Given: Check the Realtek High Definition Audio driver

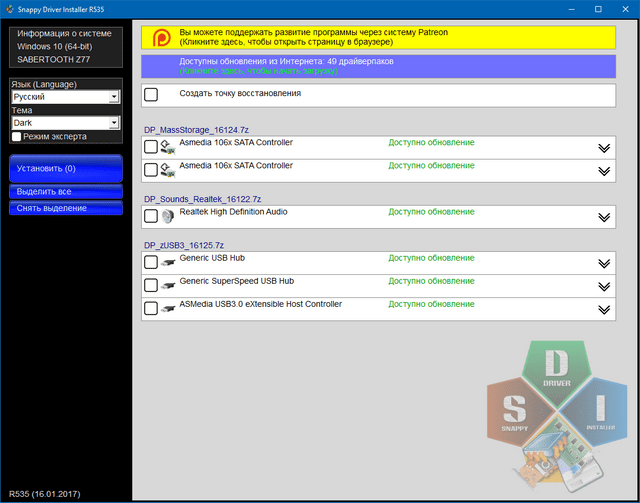Looking at the screenshot, I should point(151,216).
